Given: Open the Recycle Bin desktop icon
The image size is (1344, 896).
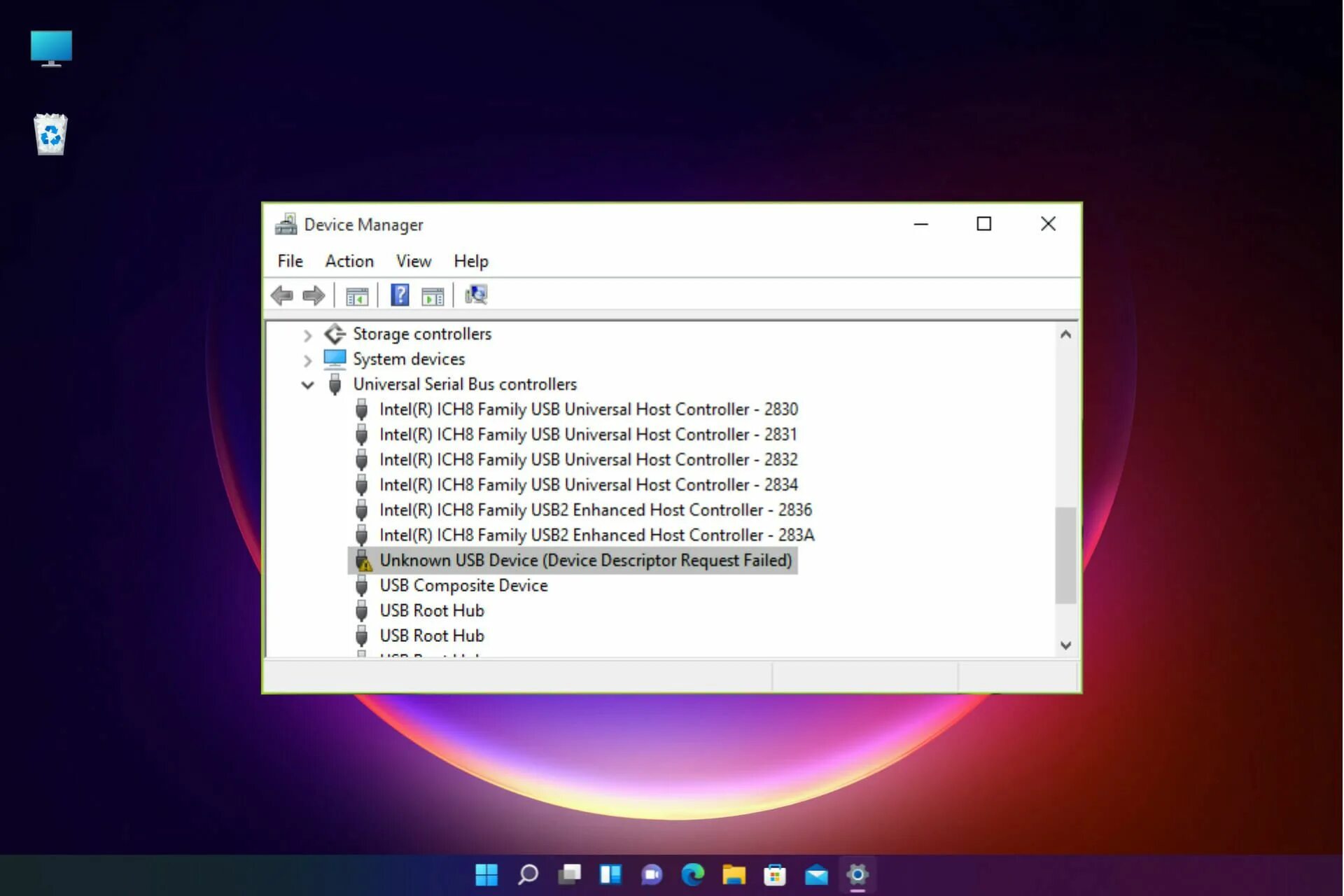Looking at the screenshot, I should pyautogui.click(x=50, y=134).
